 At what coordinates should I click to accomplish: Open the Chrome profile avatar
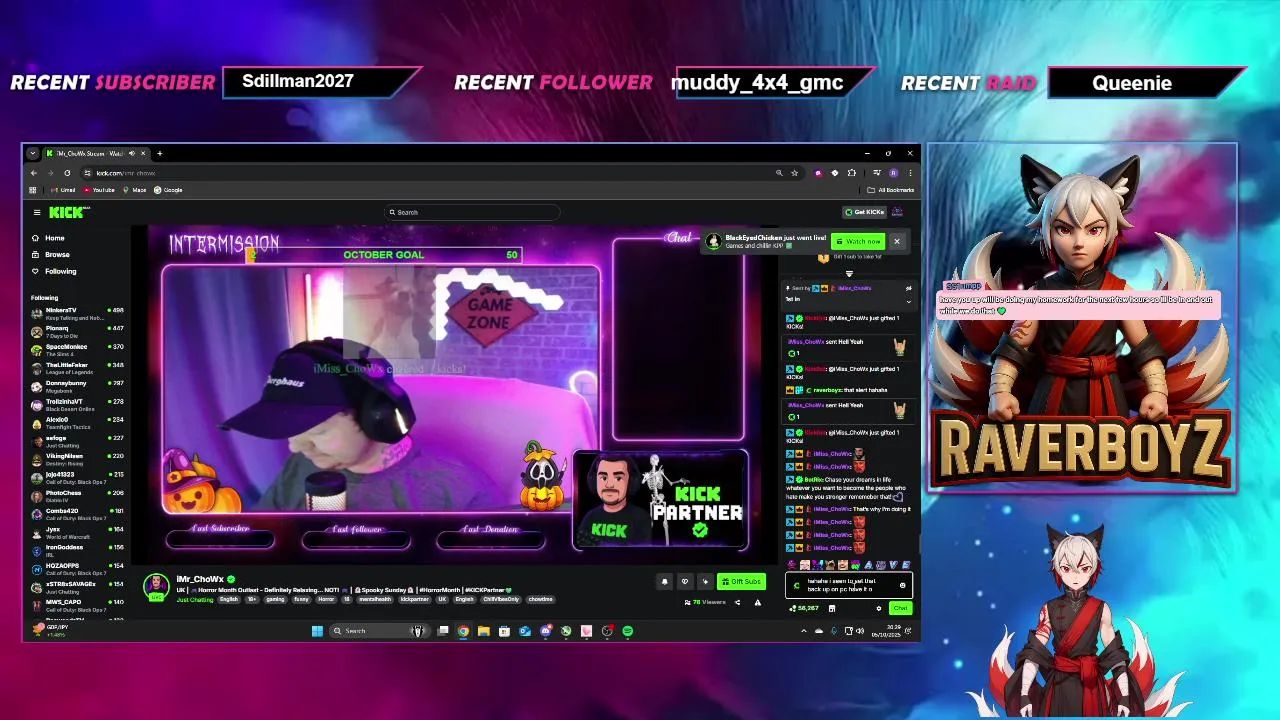tap(893, 173)
